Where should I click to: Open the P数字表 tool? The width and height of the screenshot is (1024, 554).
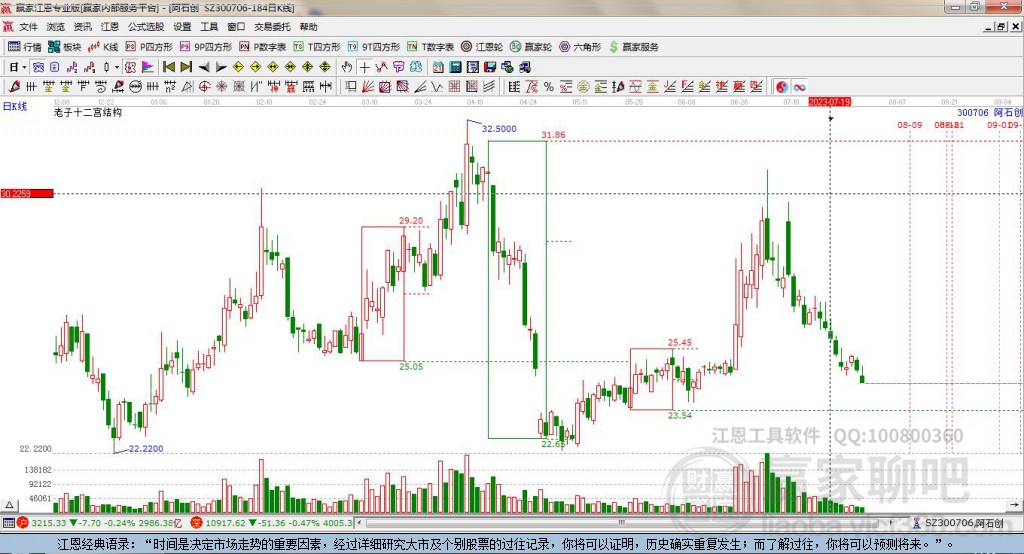(x=263, y=47)
